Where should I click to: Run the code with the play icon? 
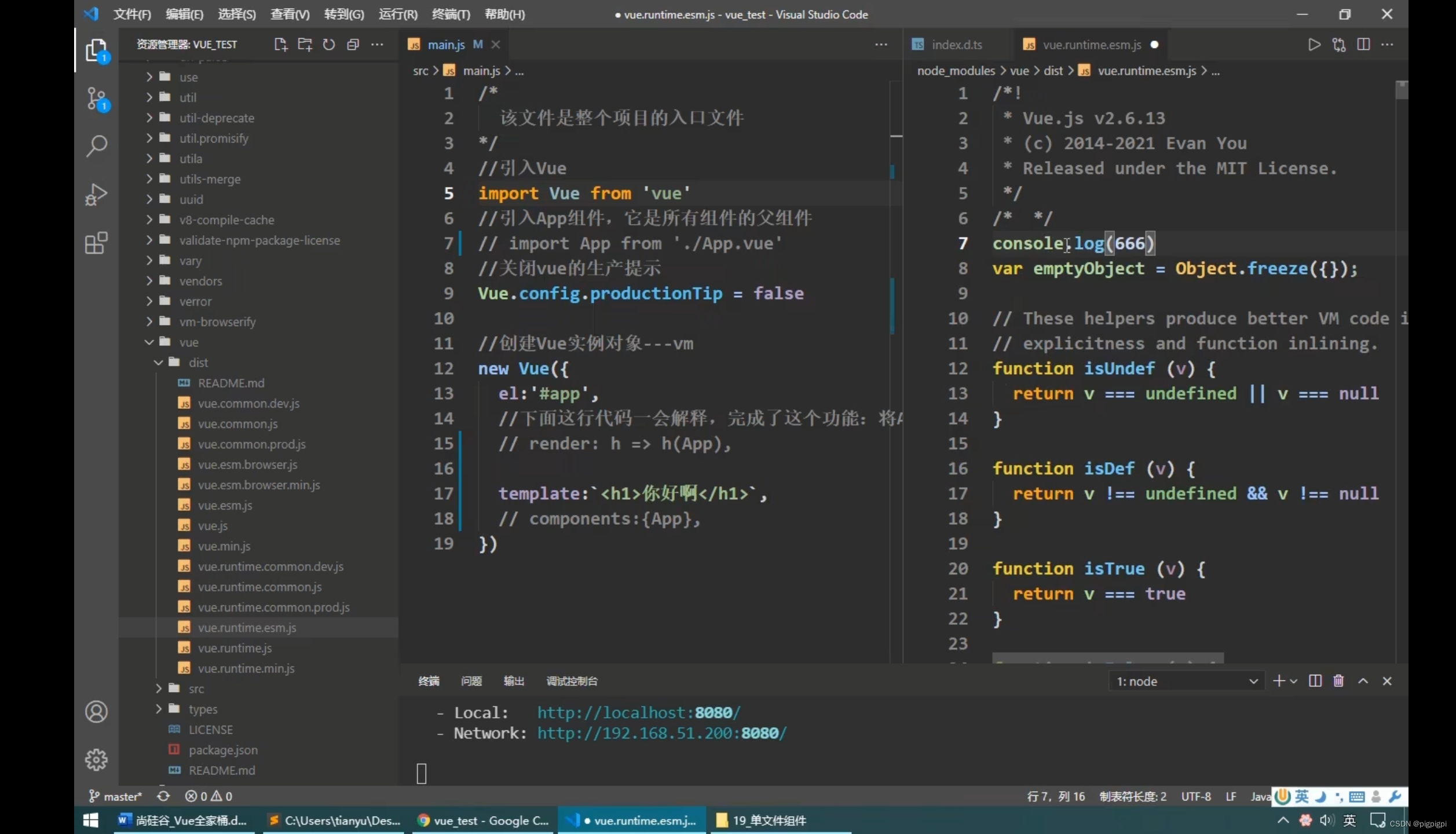click(x=1314, y=45)
